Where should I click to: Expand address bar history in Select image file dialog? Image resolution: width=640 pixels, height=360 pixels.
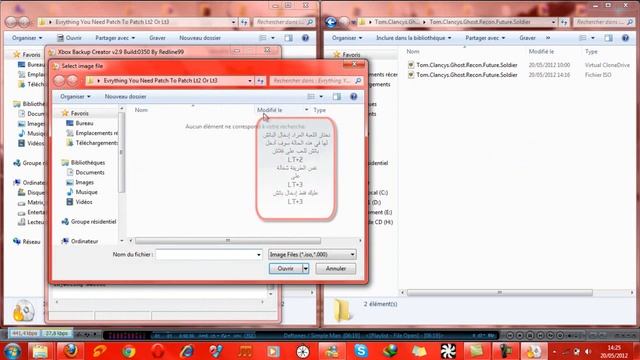pyautogui.click(x=250, y=81)
